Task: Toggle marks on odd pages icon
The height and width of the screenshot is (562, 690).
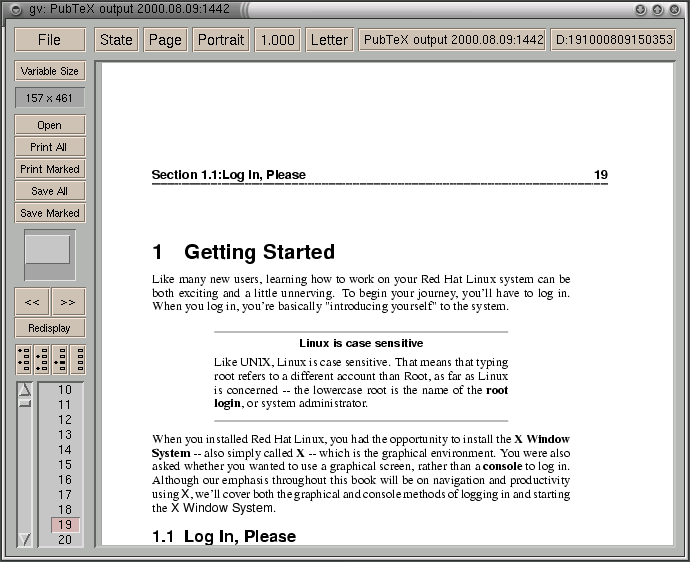Action: (x=24, y=360)
